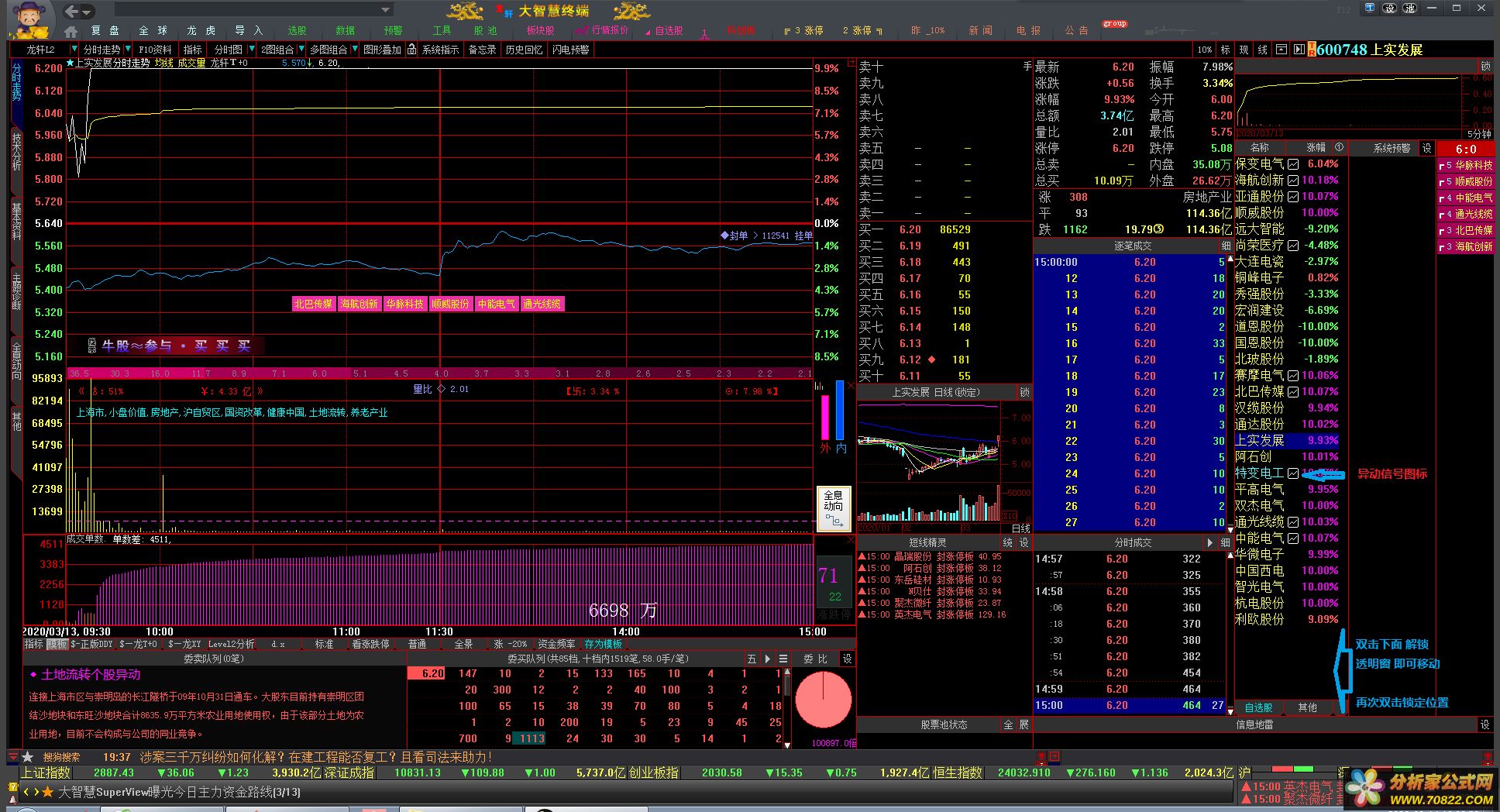Click the 线 icon button
Viewport: 1500px width, 812px height.
(x=1262, y=50)
